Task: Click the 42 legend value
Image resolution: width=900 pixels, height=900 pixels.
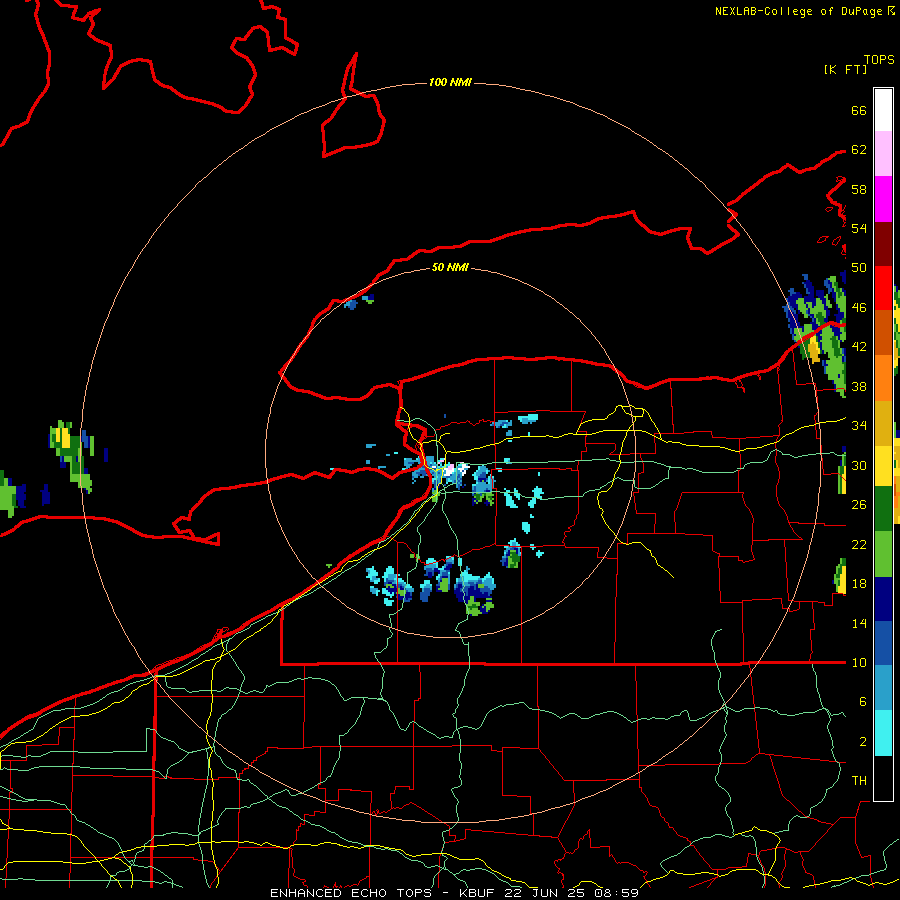Action: click(859, 347)
